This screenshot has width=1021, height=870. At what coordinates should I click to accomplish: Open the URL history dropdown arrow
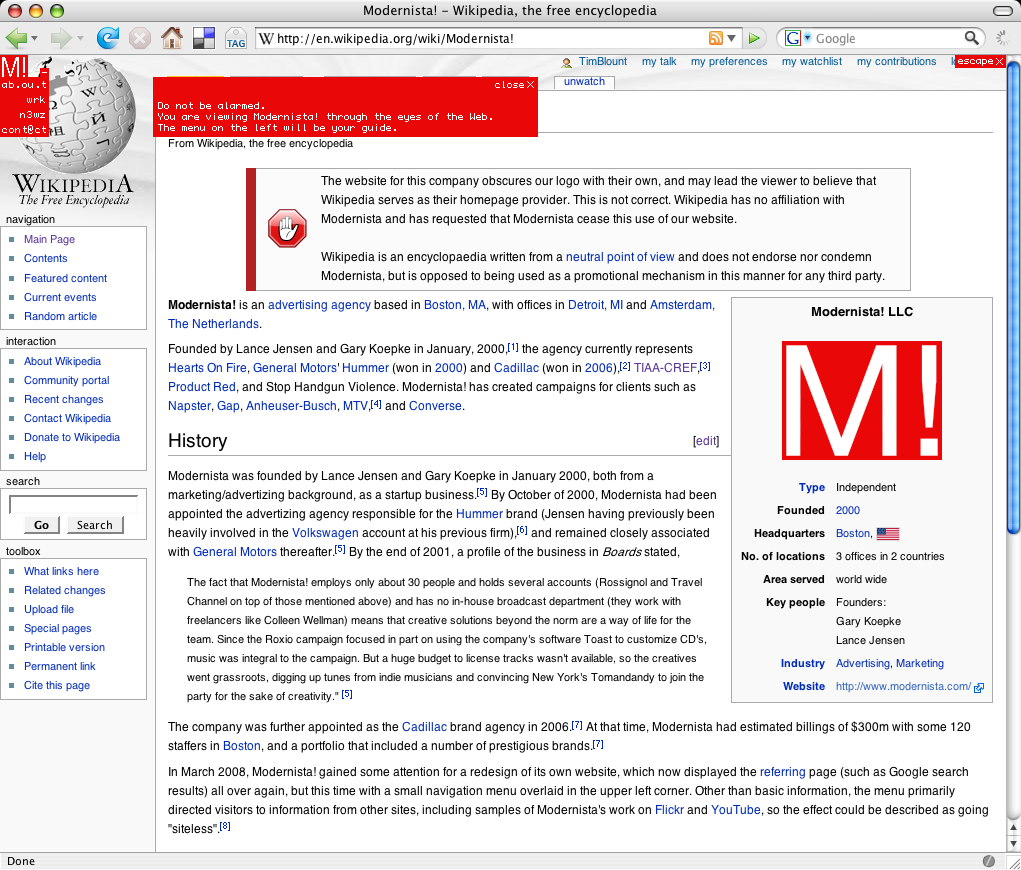click(x=731, y=38)
